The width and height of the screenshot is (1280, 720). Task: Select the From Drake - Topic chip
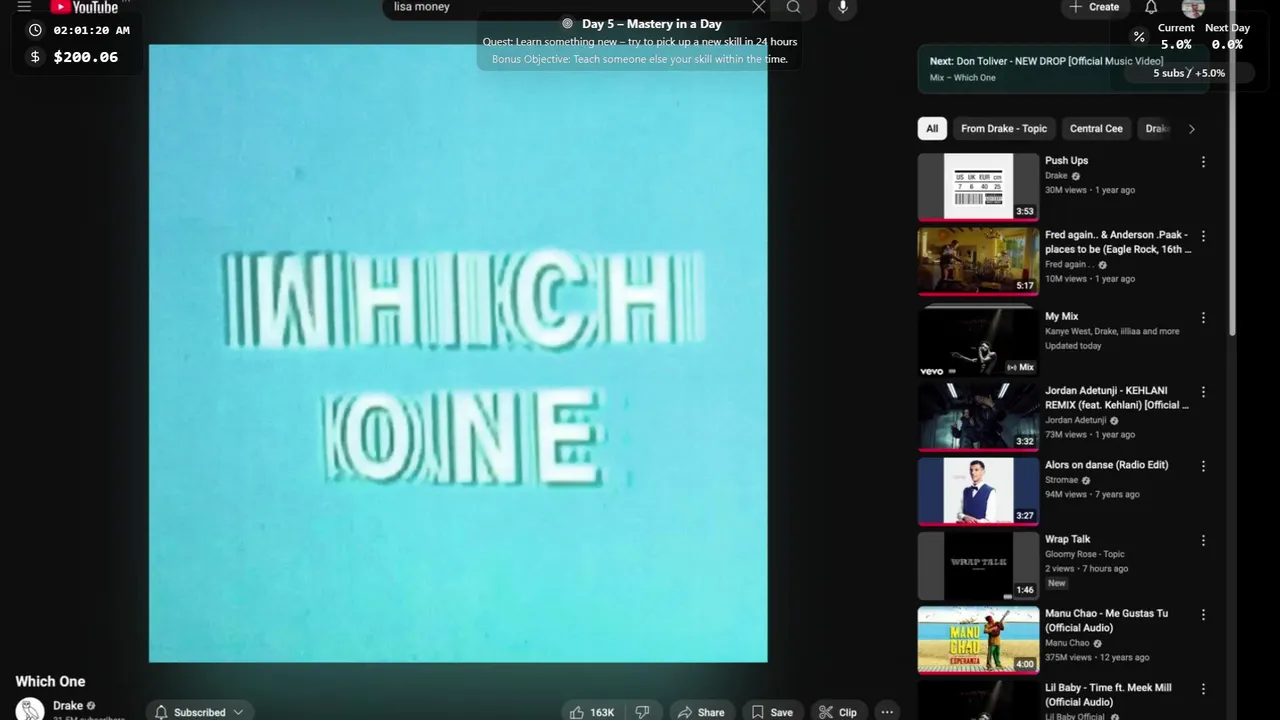pyautogui.click(x=1004, y=128)
